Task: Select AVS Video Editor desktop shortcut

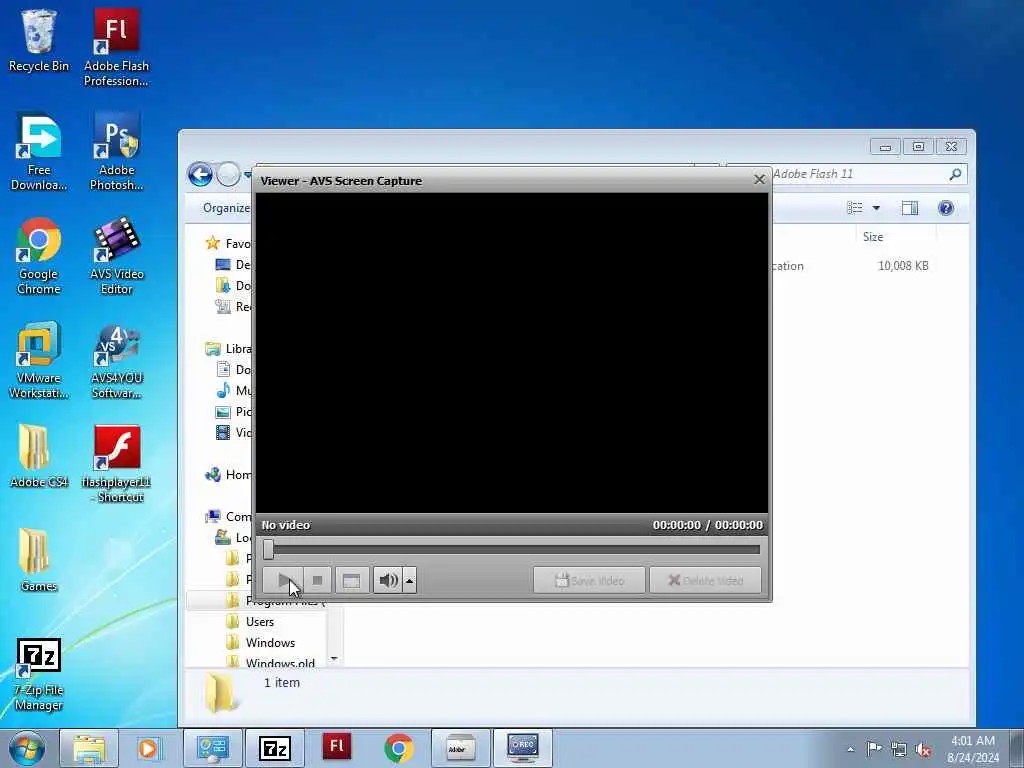Action: click(x=116, y=256)
